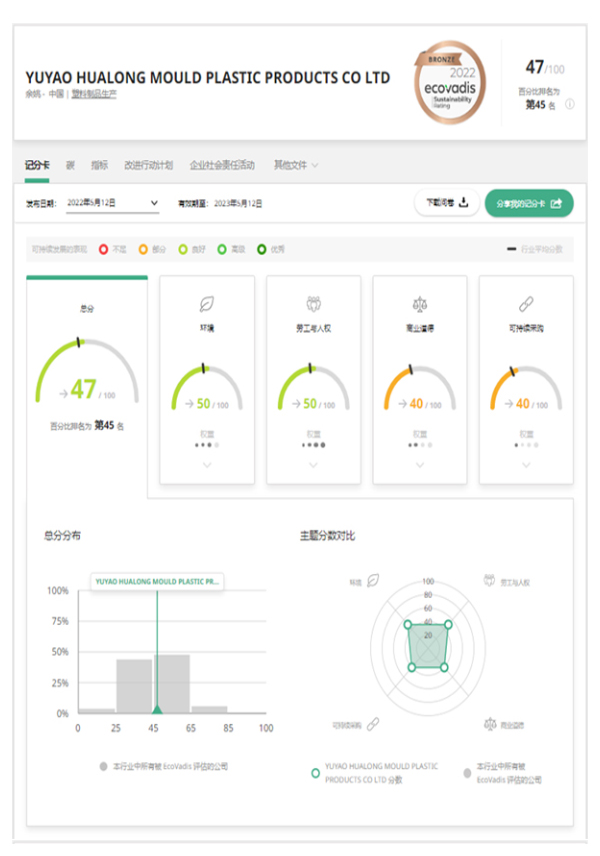Click the 总分分布 section title
600x856 pixels.
tap(62, 536)
